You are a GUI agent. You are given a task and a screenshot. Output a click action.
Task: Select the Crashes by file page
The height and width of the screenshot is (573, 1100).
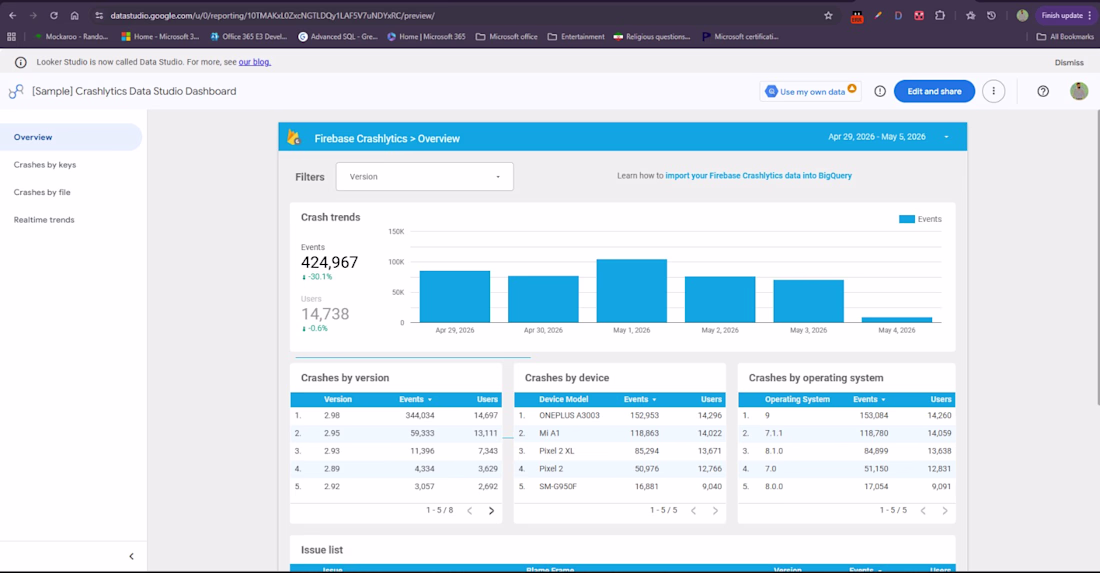pos(42,192)
